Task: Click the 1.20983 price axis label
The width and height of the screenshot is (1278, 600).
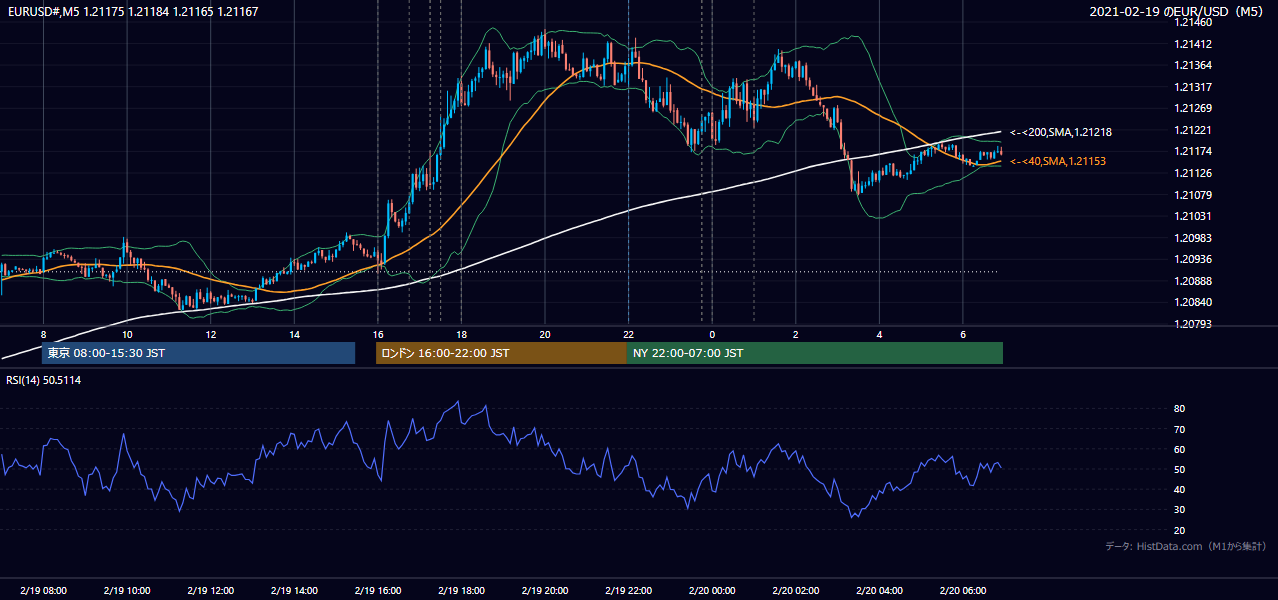Action: pos(1194,238)
